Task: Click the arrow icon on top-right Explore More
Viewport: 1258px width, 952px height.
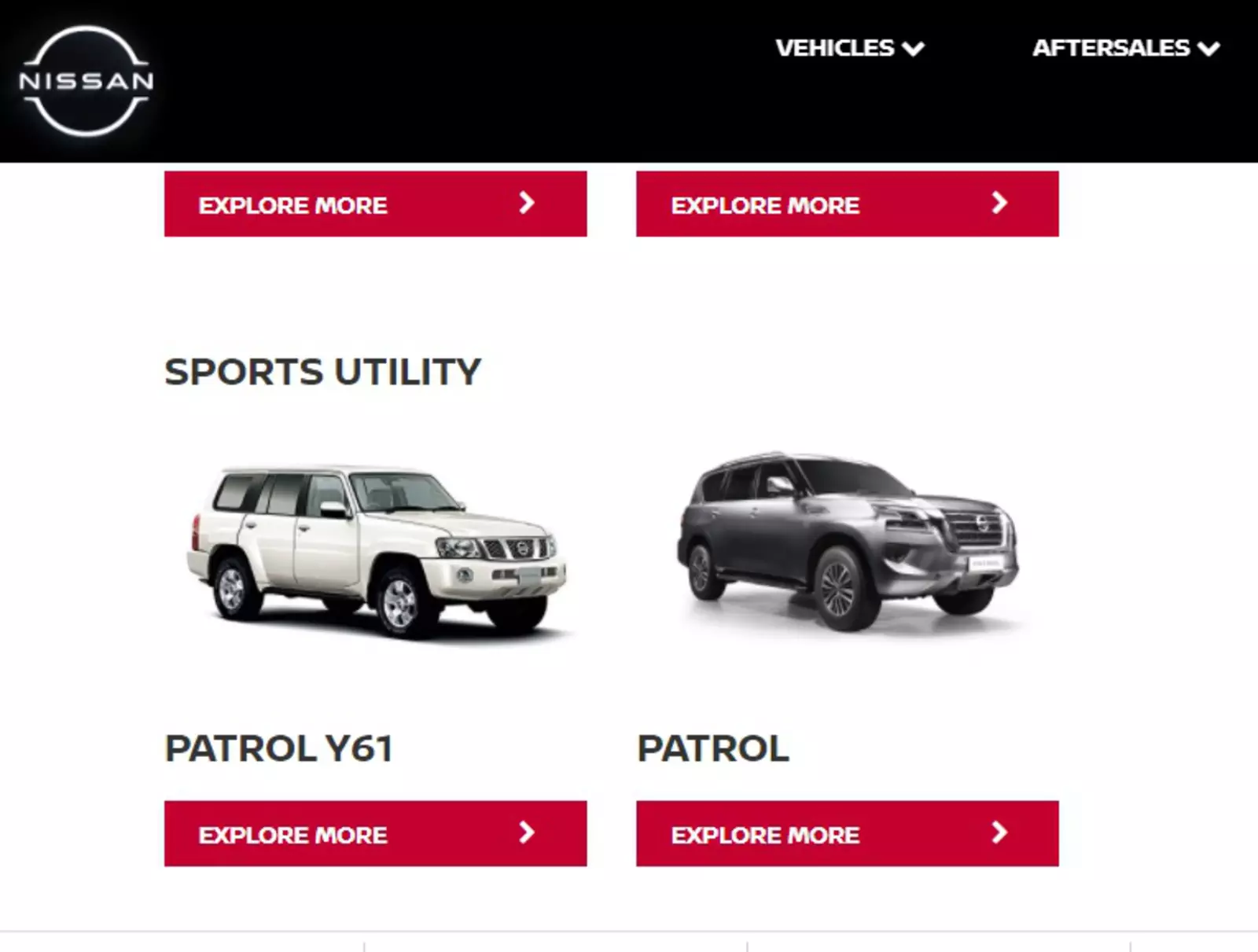Action: point(999,203)
